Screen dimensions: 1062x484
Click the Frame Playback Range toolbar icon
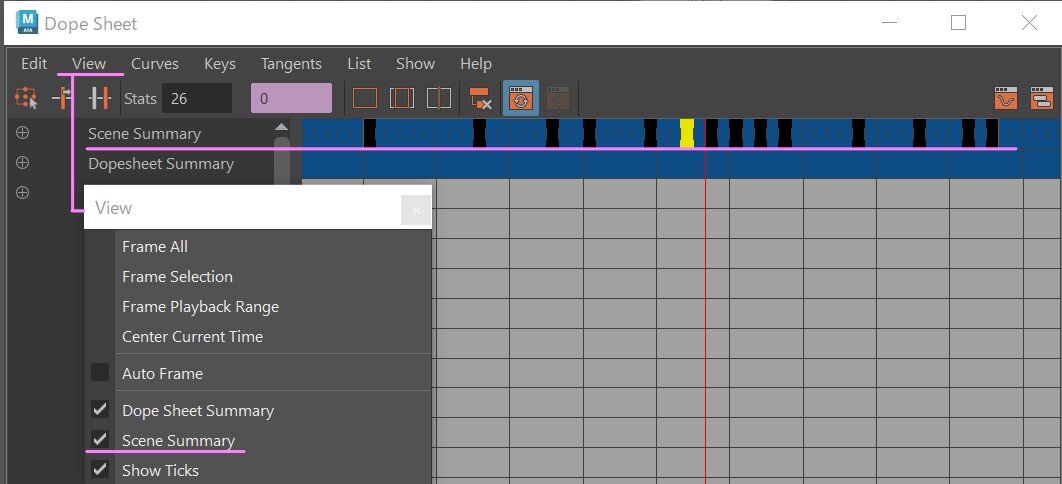pos(402,98)
